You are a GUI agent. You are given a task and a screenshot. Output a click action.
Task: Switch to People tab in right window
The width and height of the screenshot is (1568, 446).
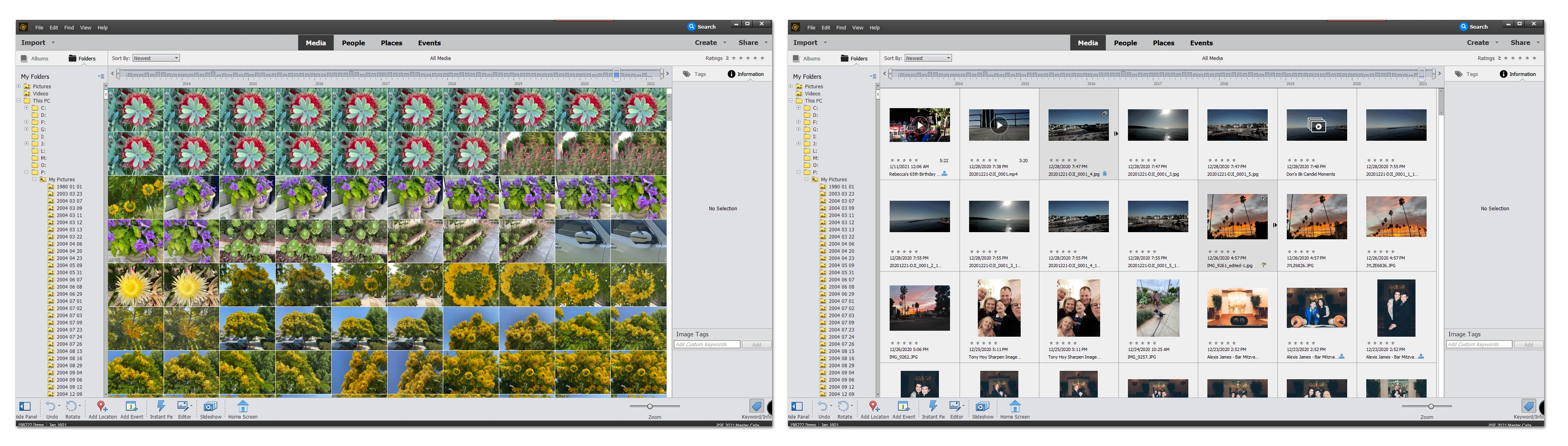click(1125, 43)
